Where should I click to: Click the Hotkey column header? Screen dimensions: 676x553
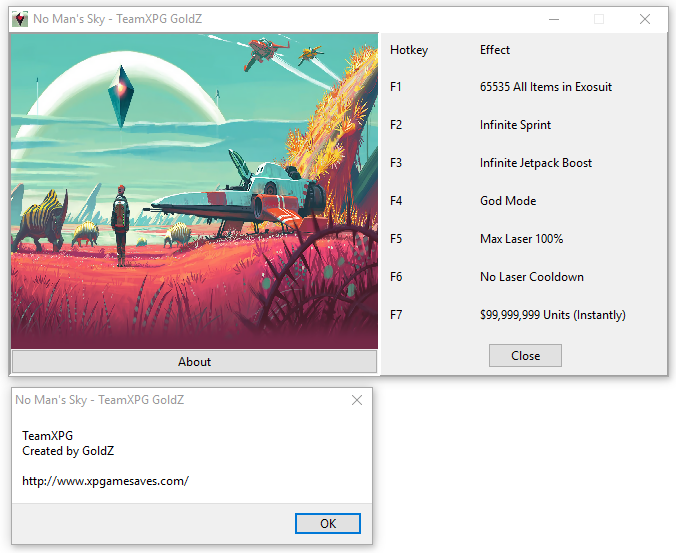(409, 50)
